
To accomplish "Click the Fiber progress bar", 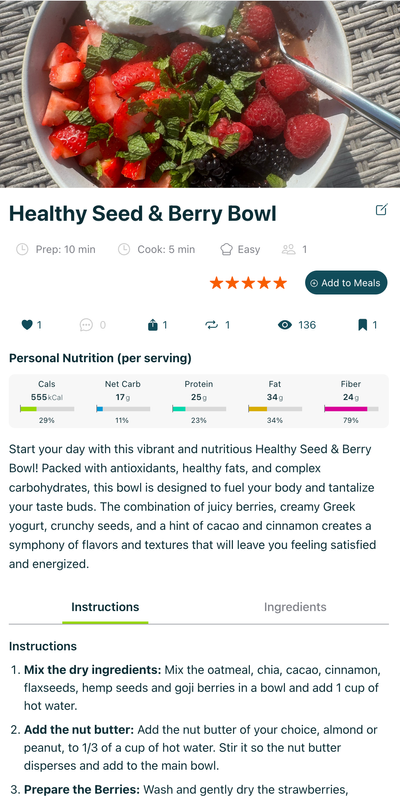I will coord(352,409).
